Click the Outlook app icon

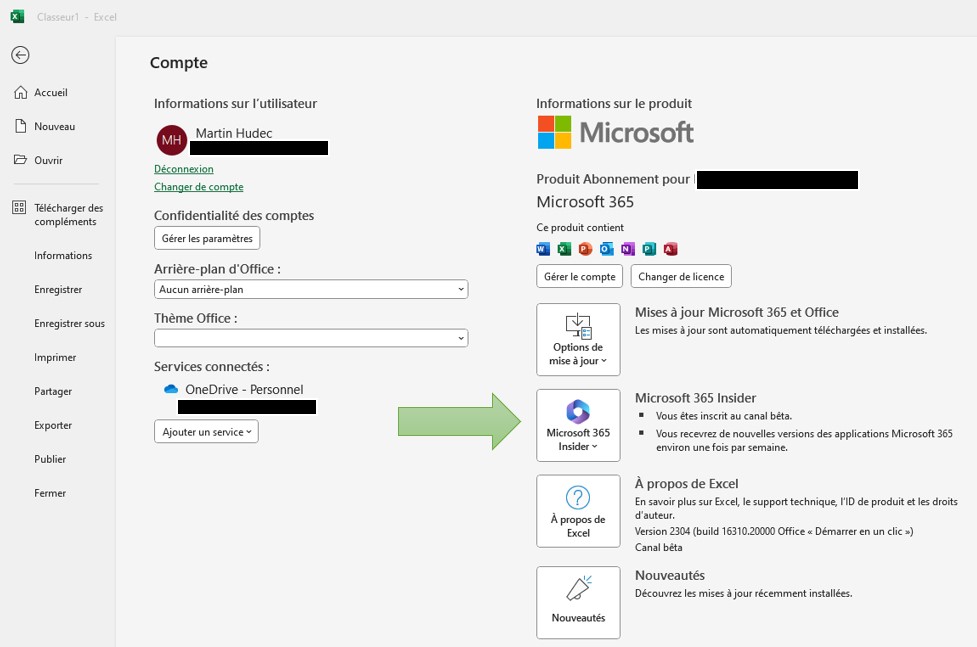(607, 249)
